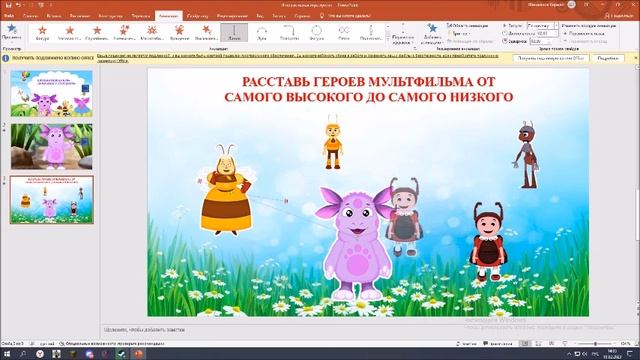Click the red slide title text
Screen dimensions: 640x360
coord(369,89)
